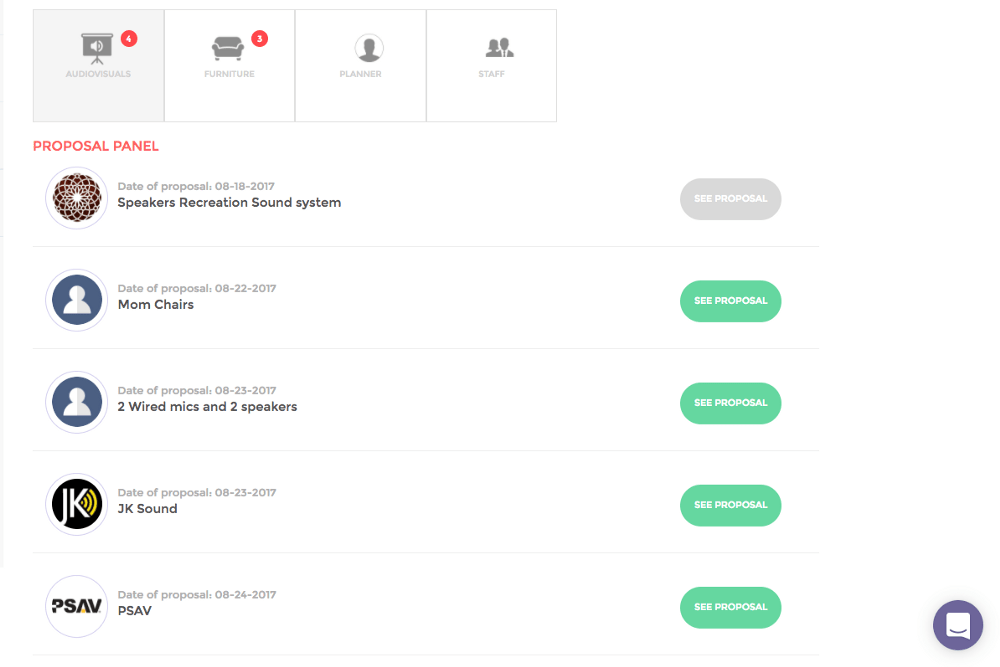
Task: Click the Planner person silhouette icon
Action: point(369,48)
